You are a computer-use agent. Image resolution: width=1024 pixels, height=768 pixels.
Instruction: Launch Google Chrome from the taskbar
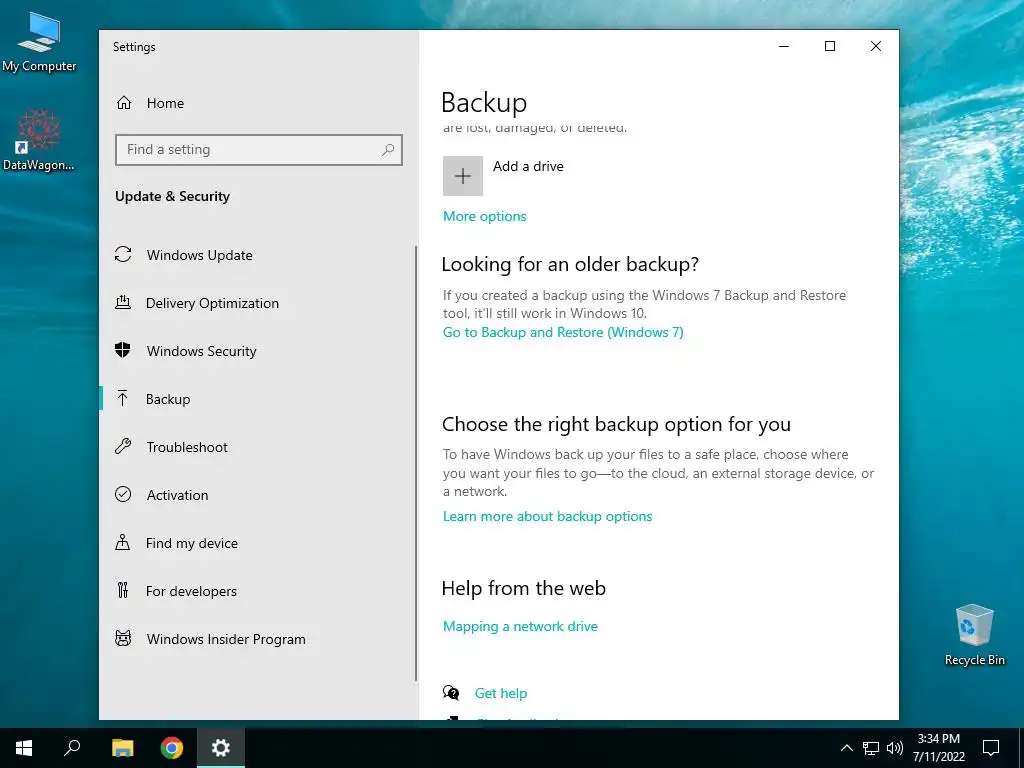tap(172, 748)
